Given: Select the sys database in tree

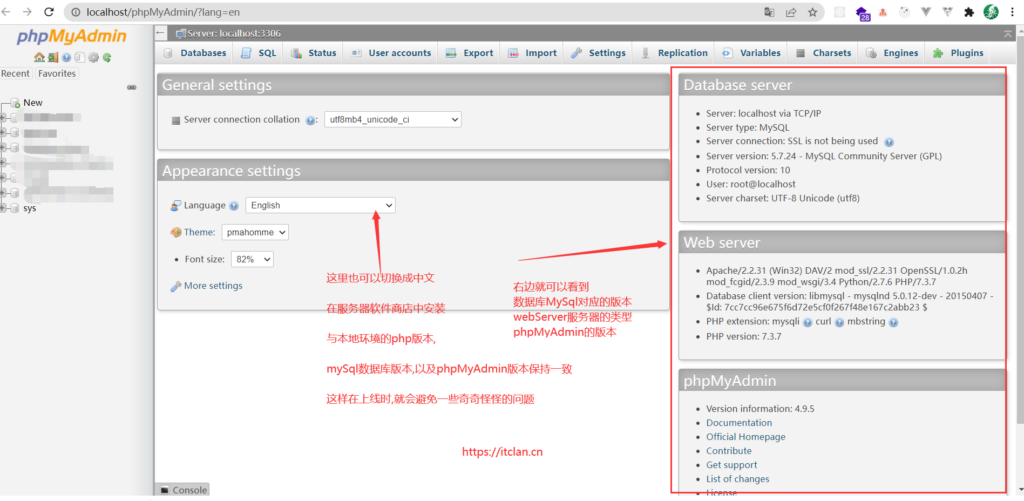Looking at the screenshot, I should click(29, 208).
